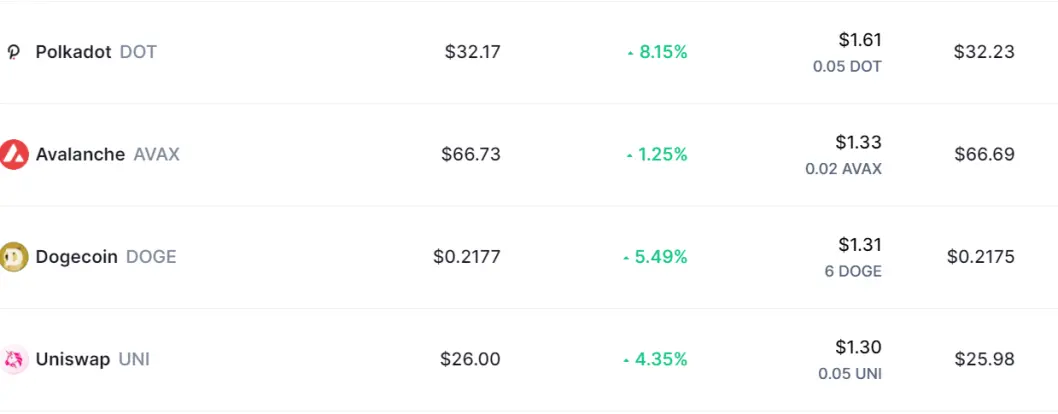The width and height of the screenshot is (1058, 414).
Task: Click the green up arrow beside 4.35%
Action: point(626,360)
